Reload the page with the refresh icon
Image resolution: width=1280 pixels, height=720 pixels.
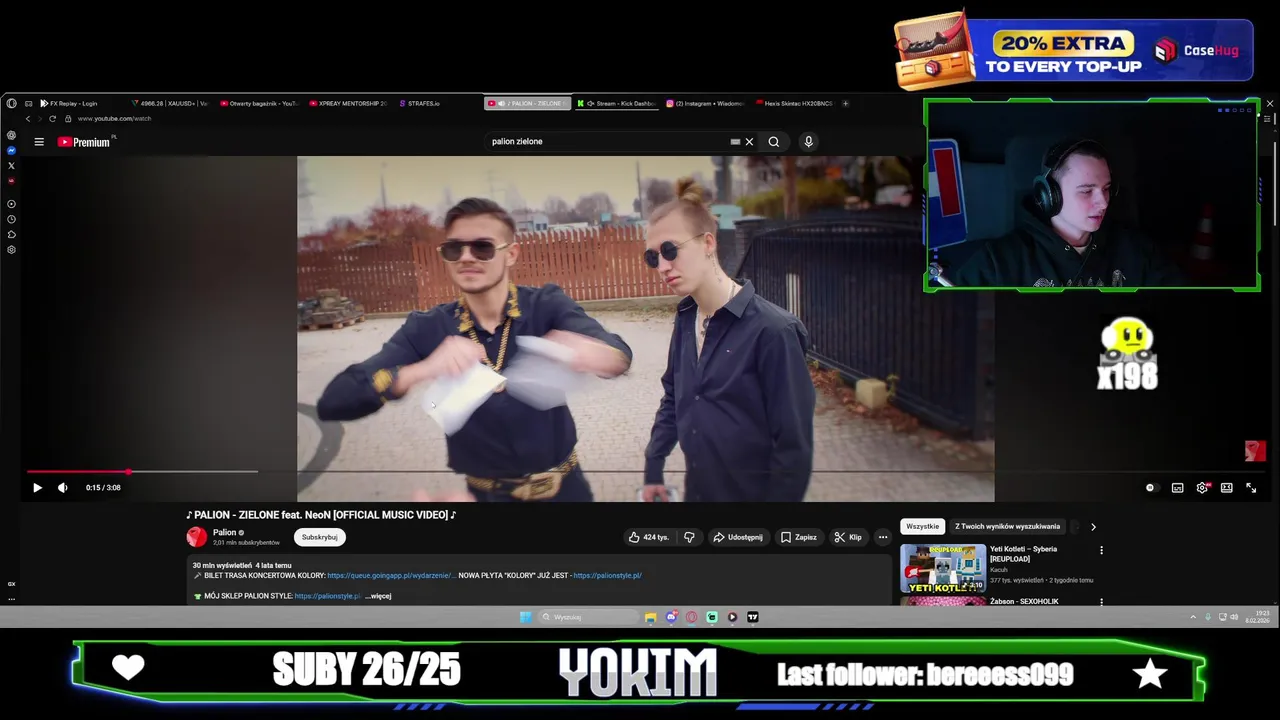53,118
